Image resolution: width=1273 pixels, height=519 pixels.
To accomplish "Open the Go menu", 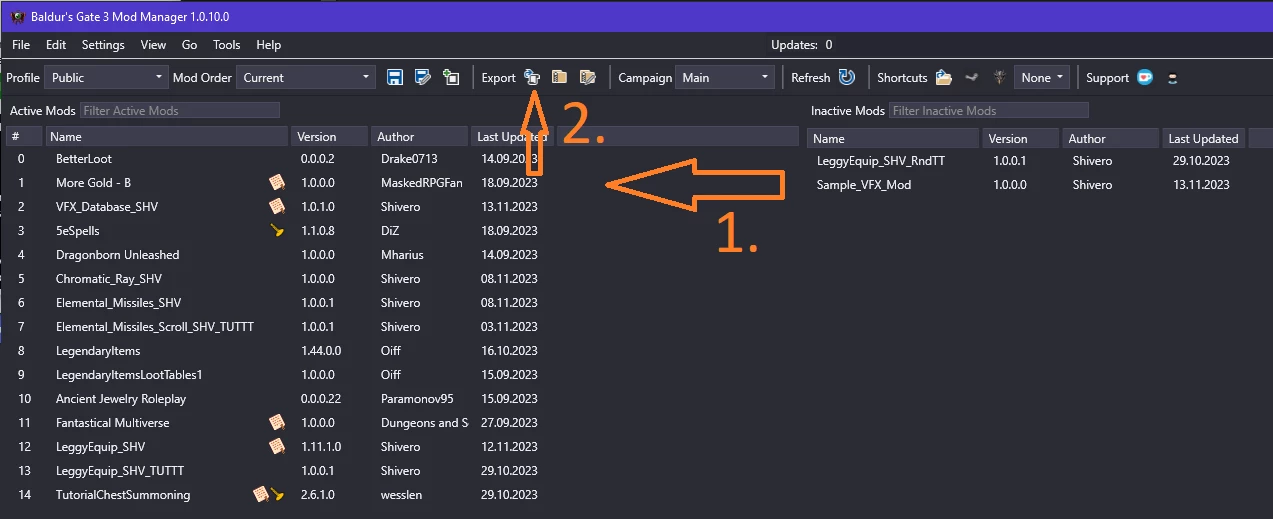I will point(190,45).
